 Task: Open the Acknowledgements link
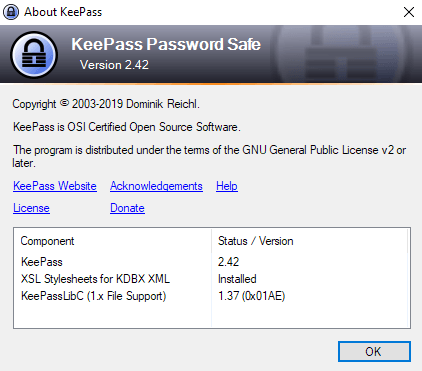point(156,186)
